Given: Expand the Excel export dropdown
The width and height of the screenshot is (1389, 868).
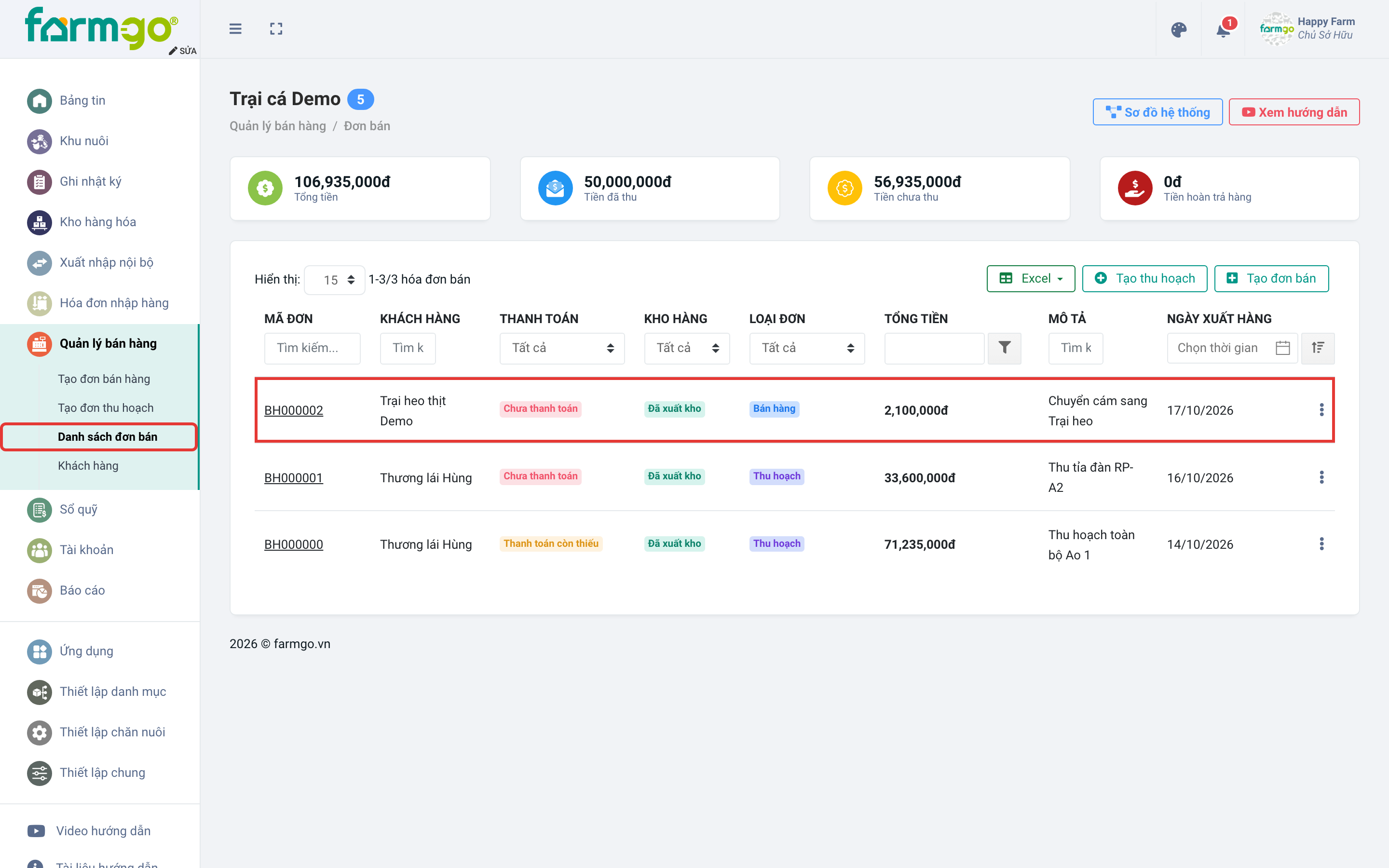Looking at the screenshot, I should click(x=1031, y=278).
